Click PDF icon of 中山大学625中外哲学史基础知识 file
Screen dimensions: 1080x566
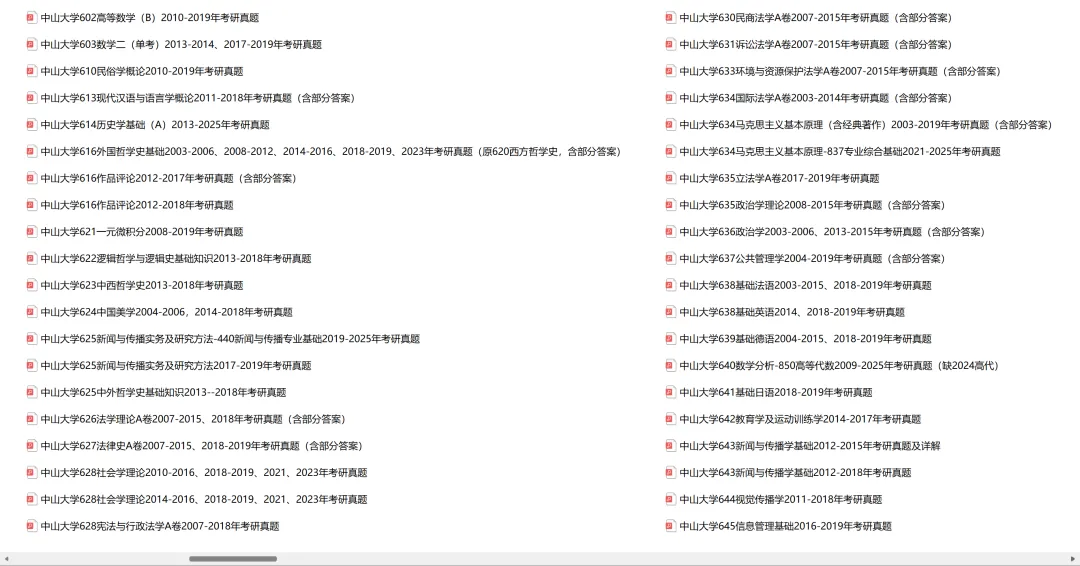[x=31, y=392]
